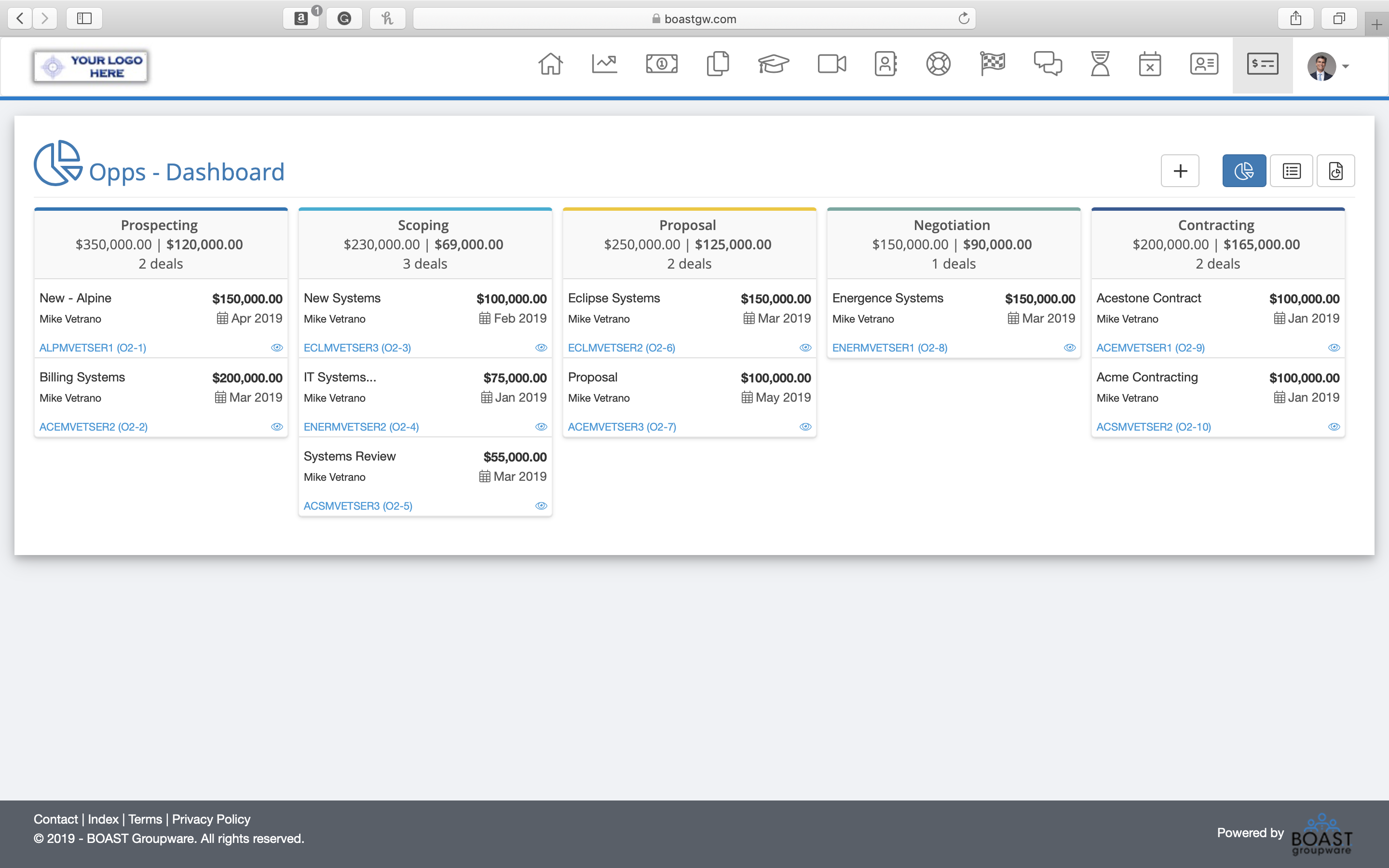
Task: Select the pie chart dashboard view
Action: [x=1244, y=171]
